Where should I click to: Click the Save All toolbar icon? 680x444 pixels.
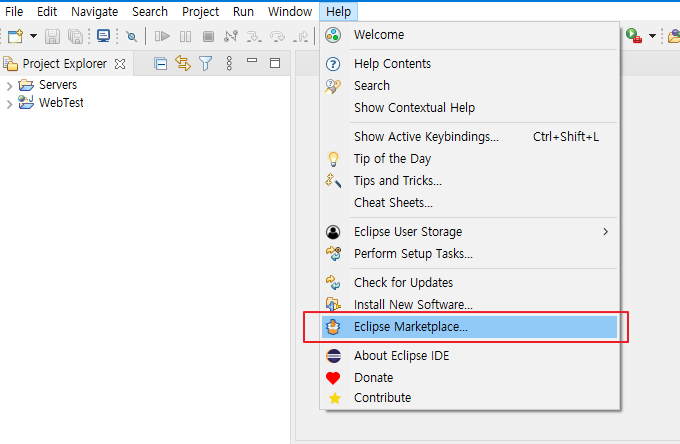pos(75,36)
